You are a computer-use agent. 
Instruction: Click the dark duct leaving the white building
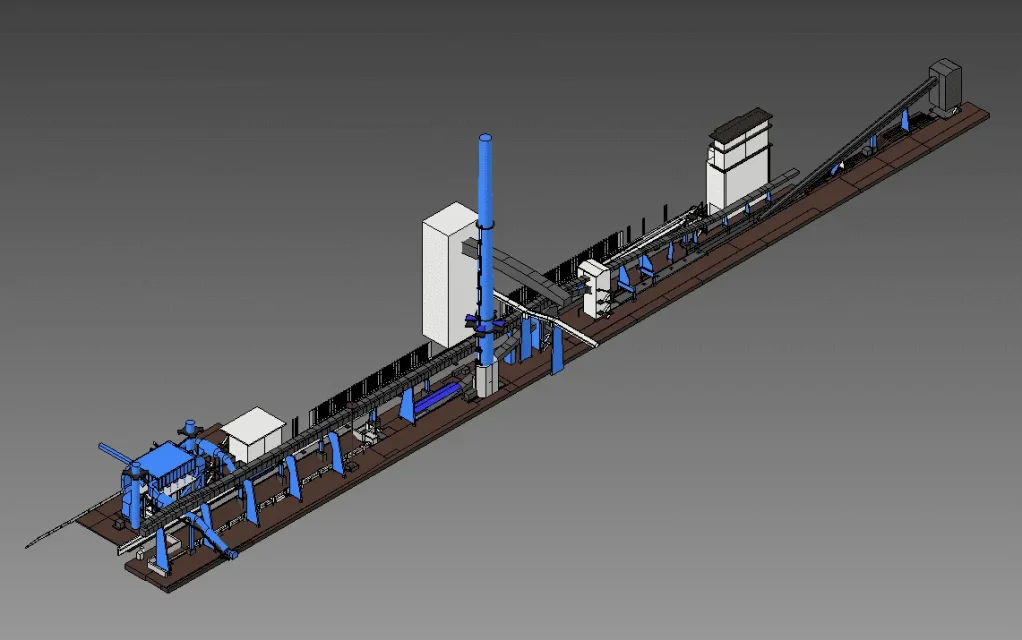click(x=521, y=270)
